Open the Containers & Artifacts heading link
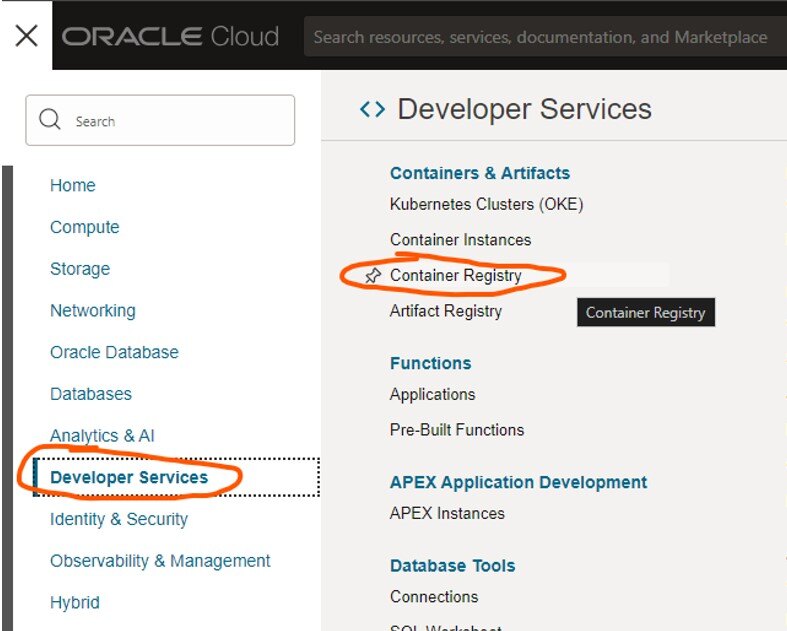The image size is (787, 631). pyautogui.click(x=480, y=173)
